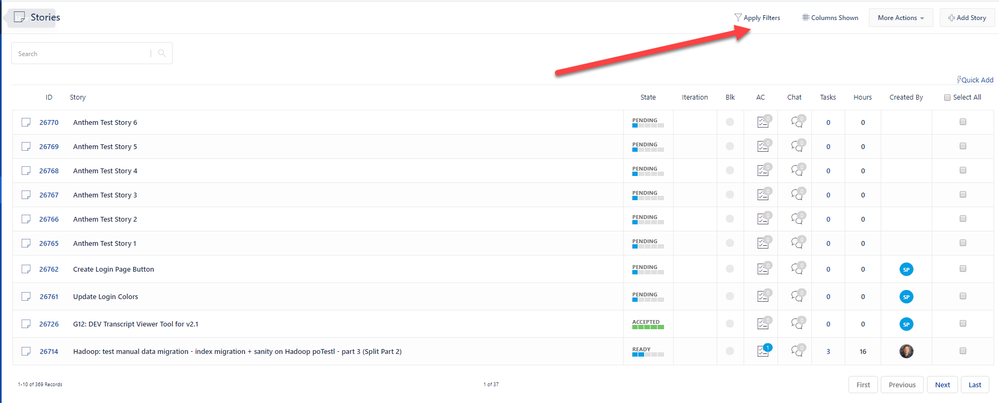The height and width of the screenshot is (403, 999).
Task: Open acceptance criteria icon for story 26770
Action: pos(763,122)
